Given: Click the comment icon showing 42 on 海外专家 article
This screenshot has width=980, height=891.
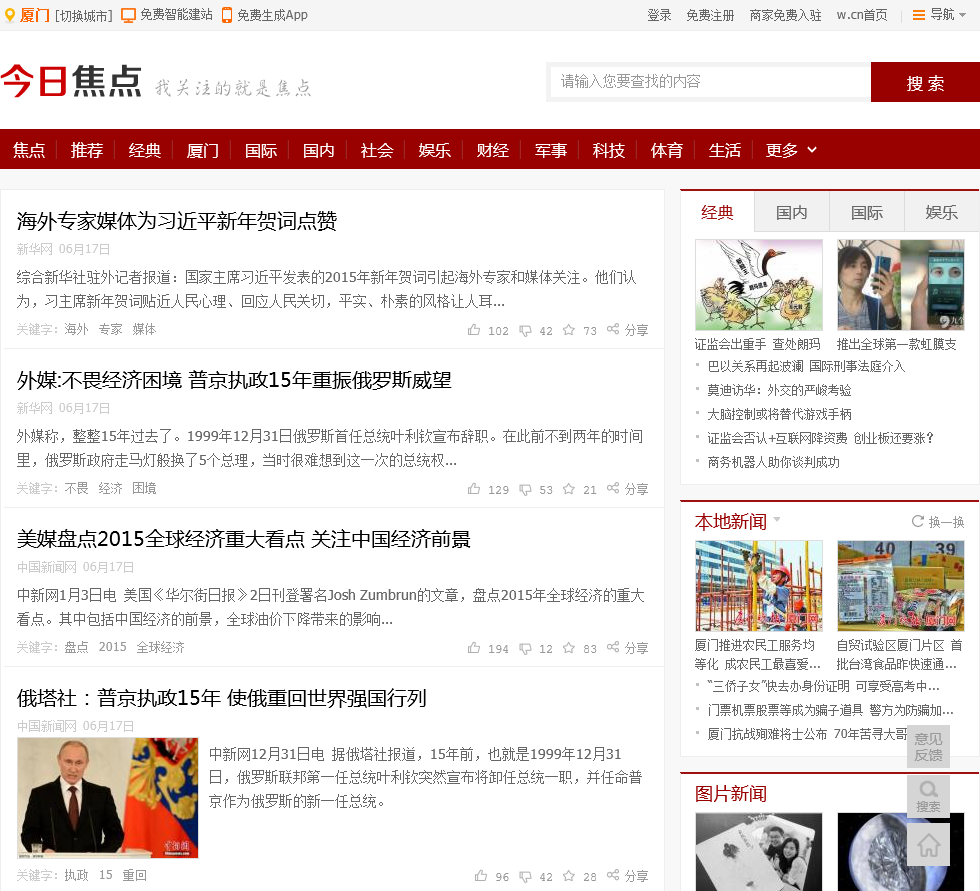Looking at the screenshot, I should (526, 331).
